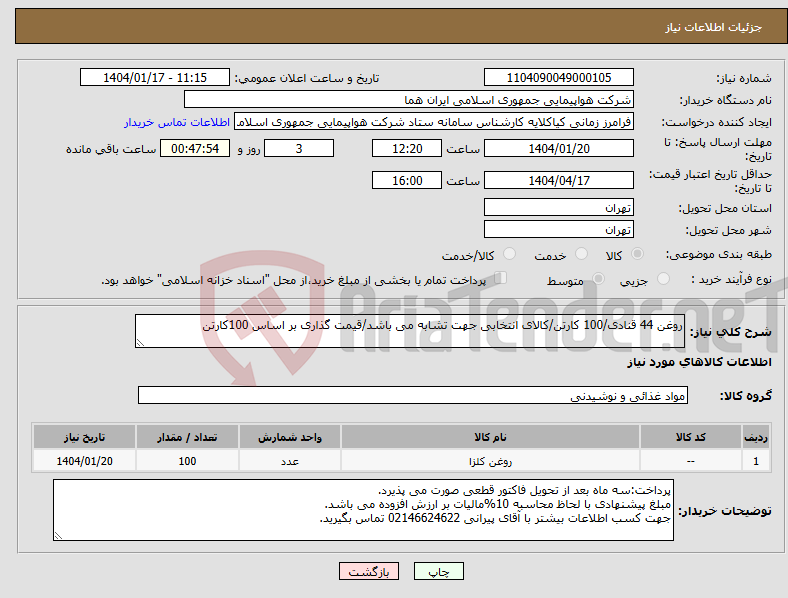Click the price validity date 1404/04/17 field
Image resolution: width=788 pixels, height=598 pixels.
click(558, 180)
